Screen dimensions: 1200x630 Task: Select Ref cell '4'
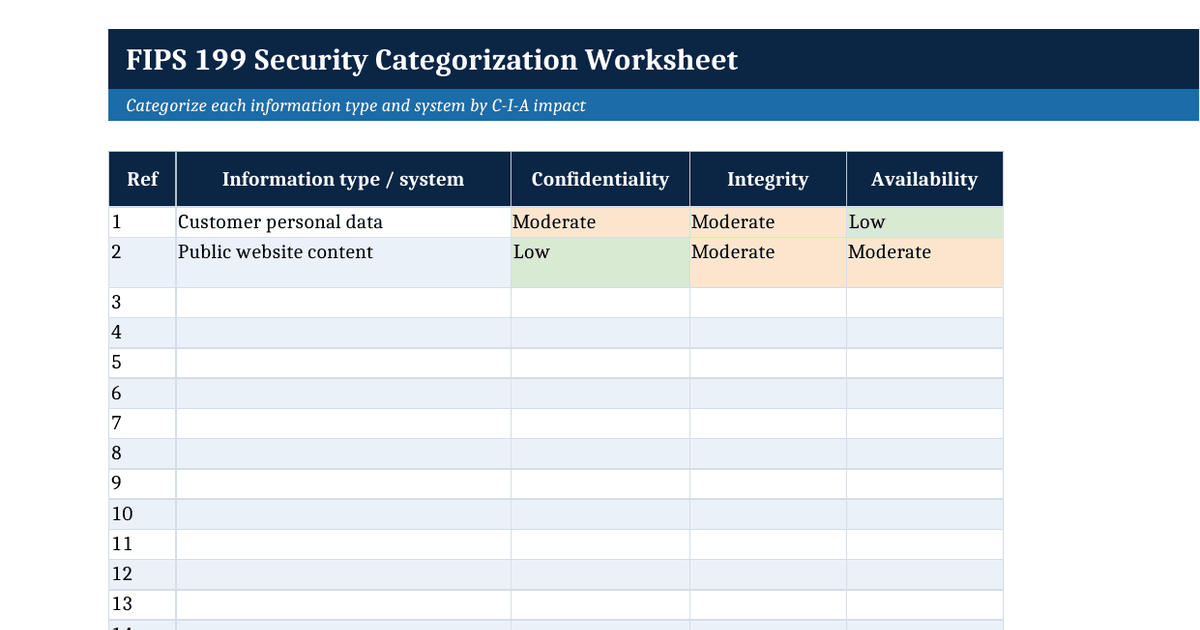tap(142, 332)
